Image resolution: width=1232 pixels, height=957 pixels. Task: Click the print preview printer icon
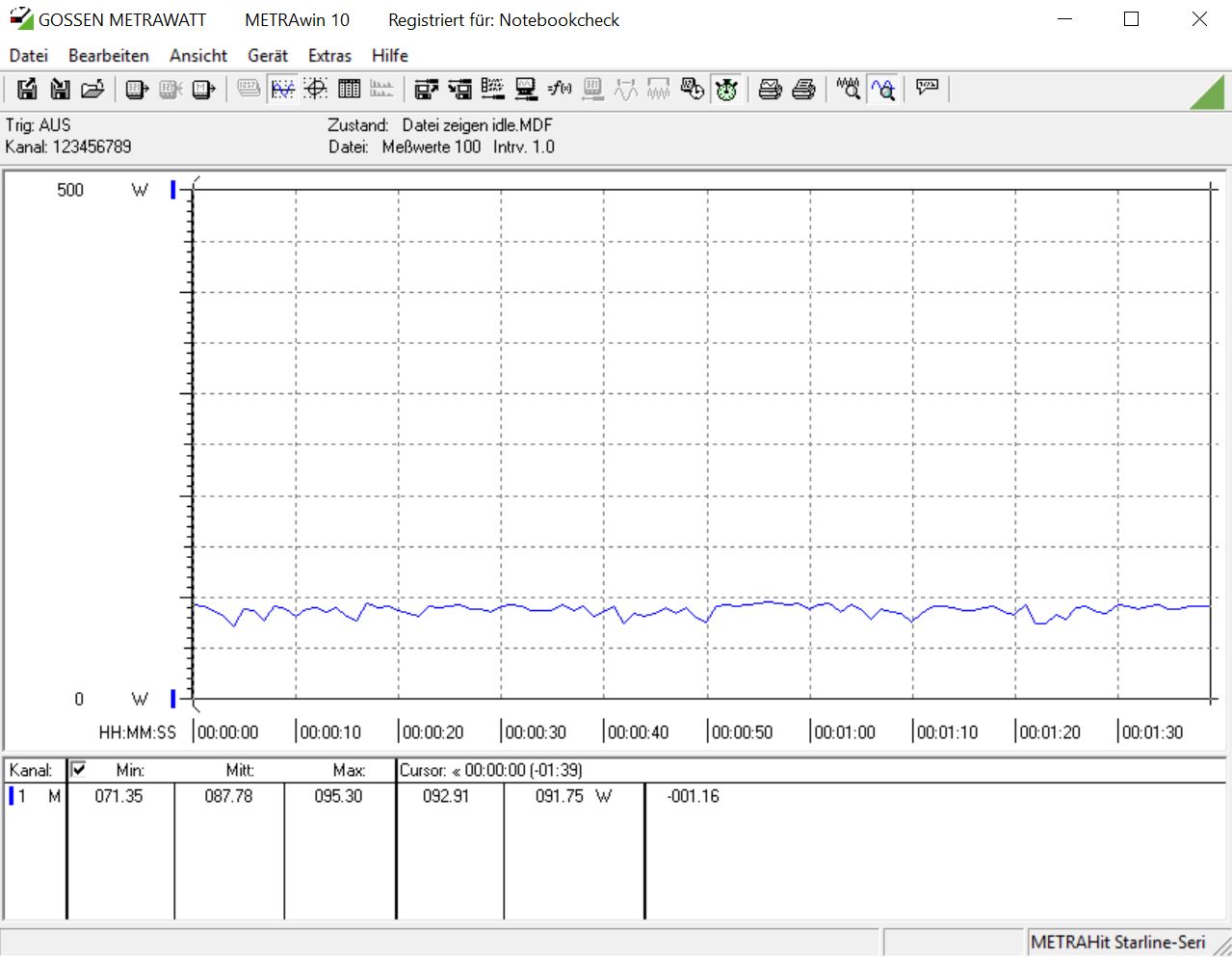[x=770, y=90]
